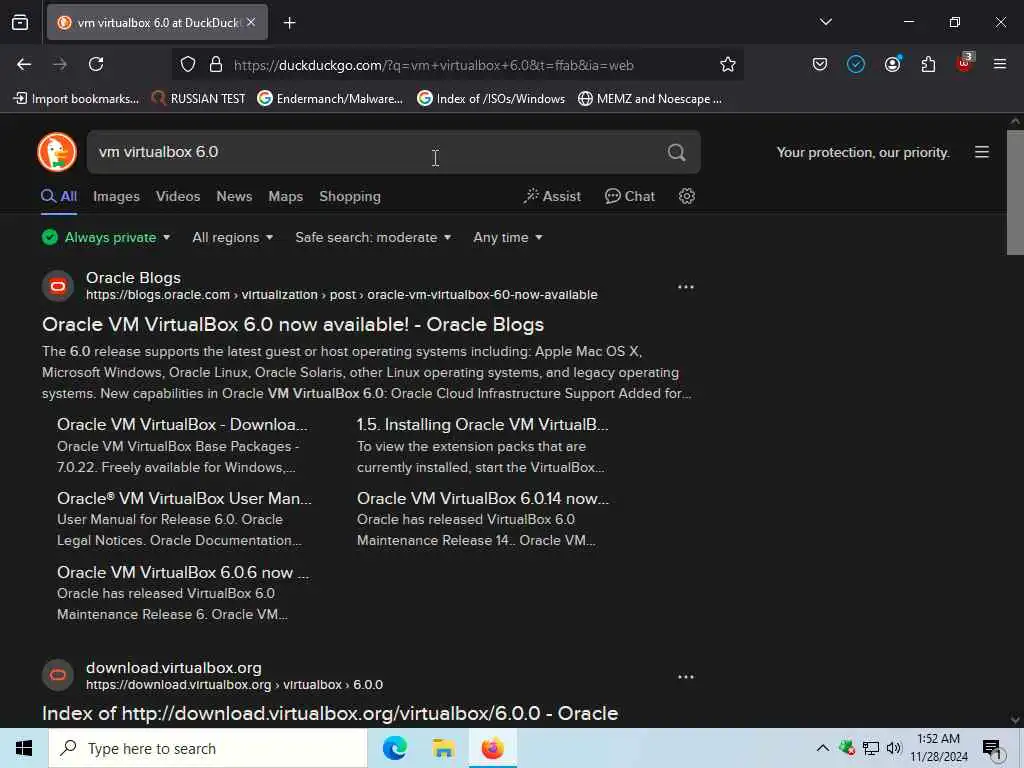Image resolution: width=1024 pixels, height=768 pixels.
Task: Open Firefox application hamburger menu
Action: [x=1000, y=64]
